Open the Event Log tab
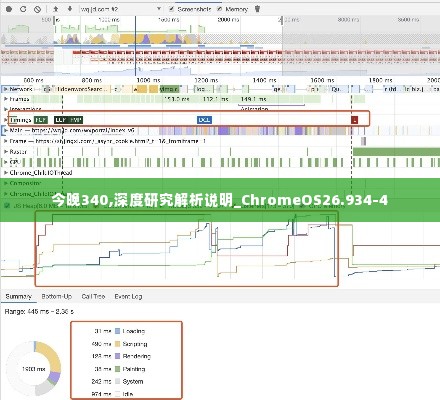The height and width of the screenshot is (400, 440). (x=128, y=296)
